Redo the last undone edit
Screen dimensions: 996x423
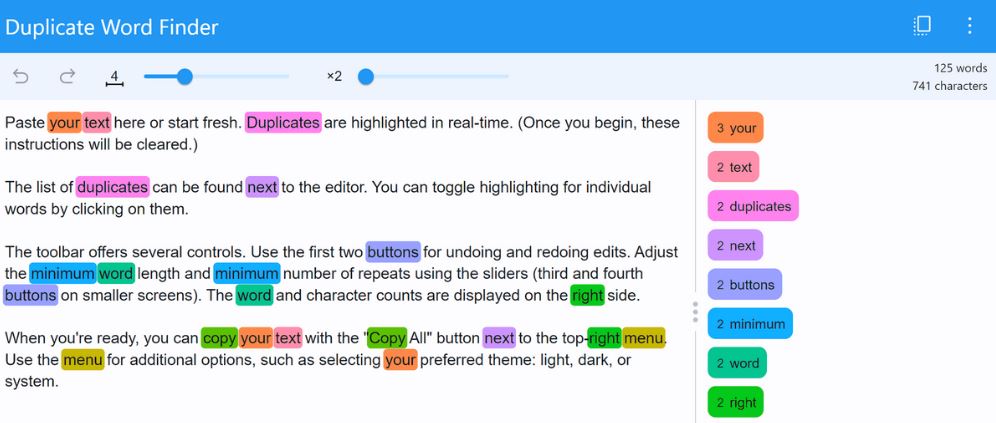(67, 77)
